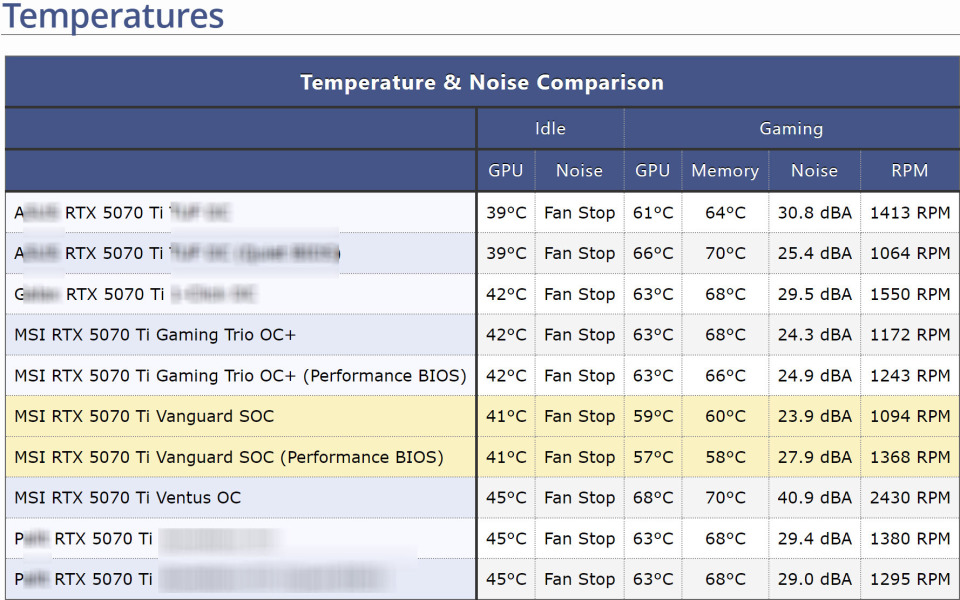Click Vanguard SOC (Performance BIOS) row name
This screenshot has height=600, width=960.
click(x=229, y=457)
